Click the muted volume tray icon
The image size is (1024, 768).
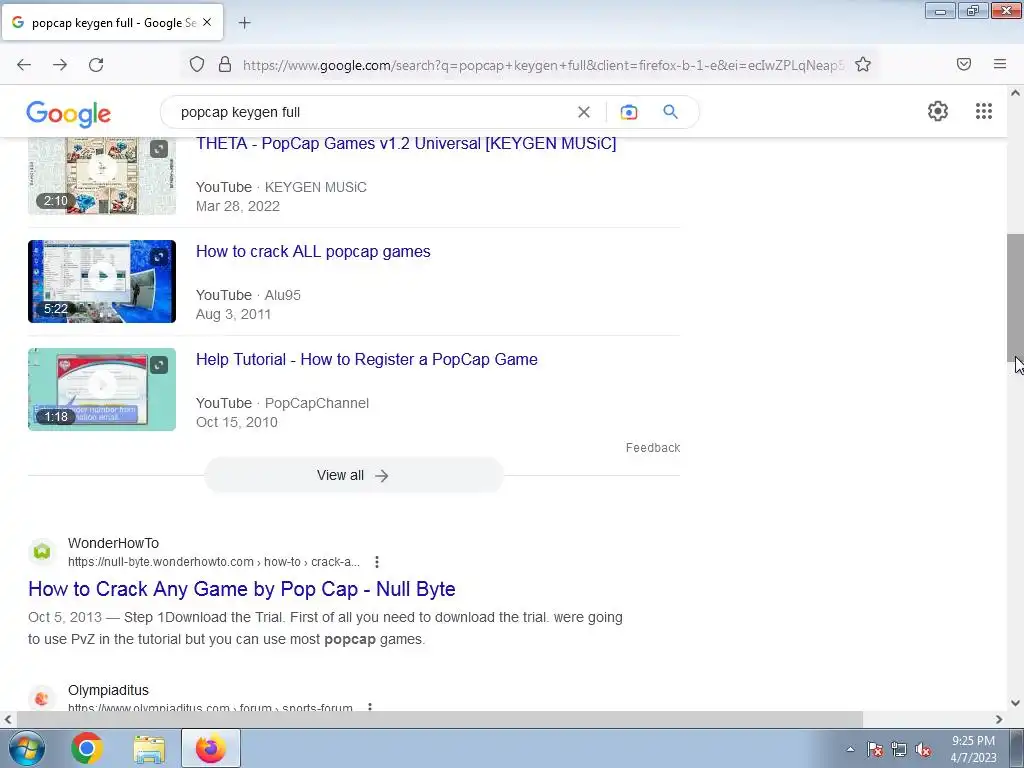(923, 749)
